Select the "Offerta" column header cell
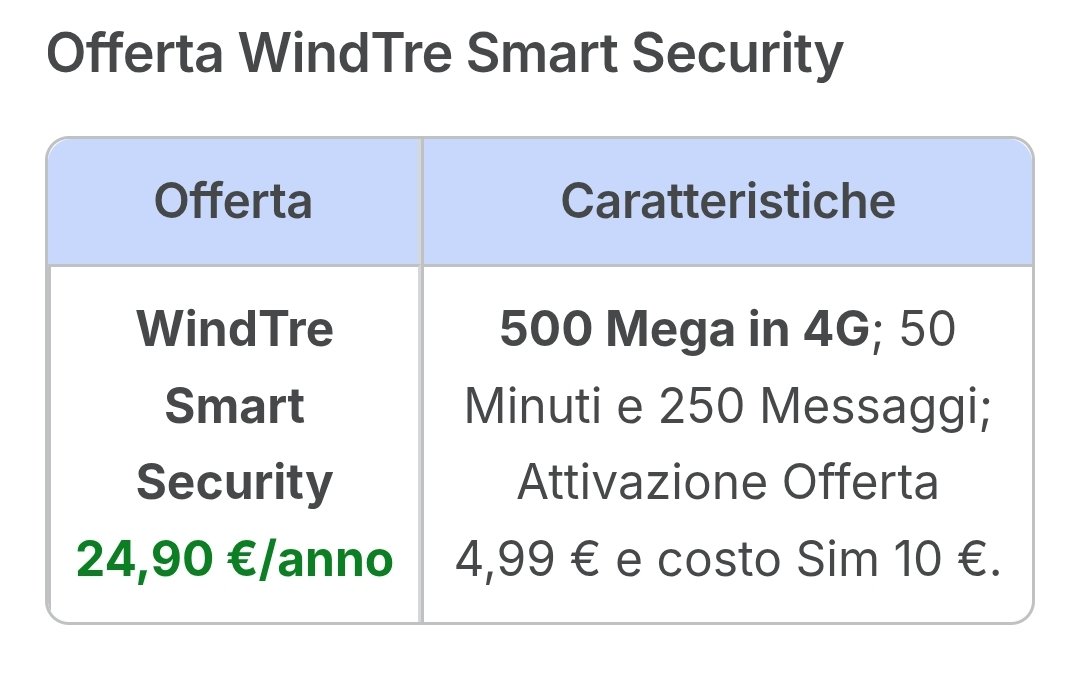Image resolution: width=1080 pixels, height=679 pixels. pyautogui.click(x=233, y=201)
